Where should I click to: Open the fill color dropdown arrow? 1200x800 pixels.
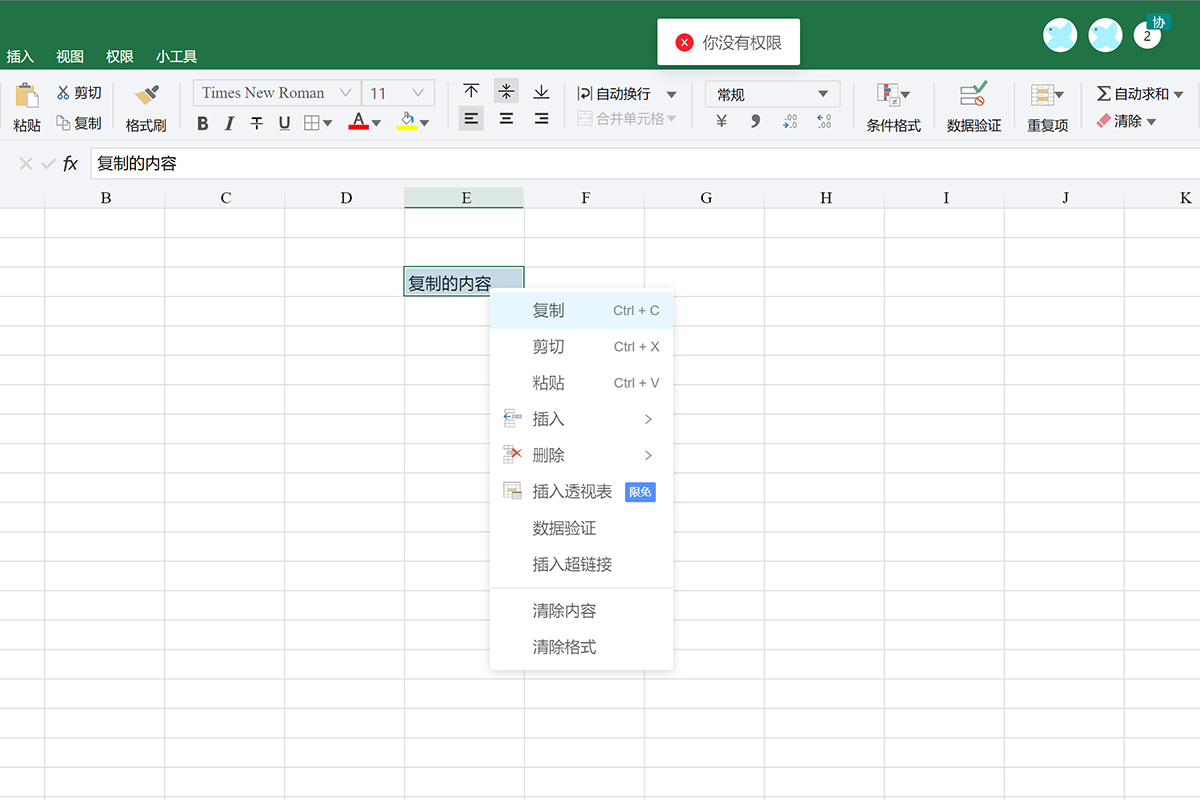click(425, 124)
